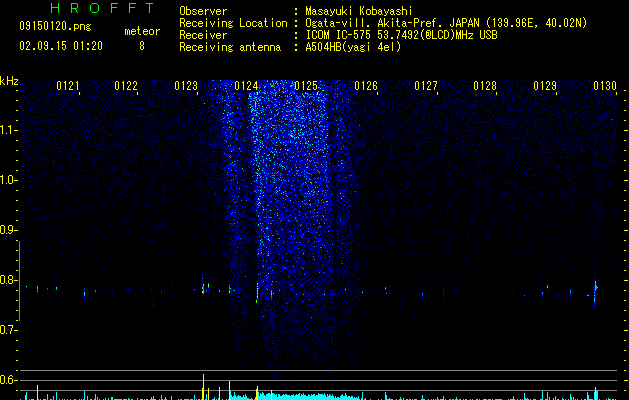Click the 0124 time marker

[x=246, y=86]
